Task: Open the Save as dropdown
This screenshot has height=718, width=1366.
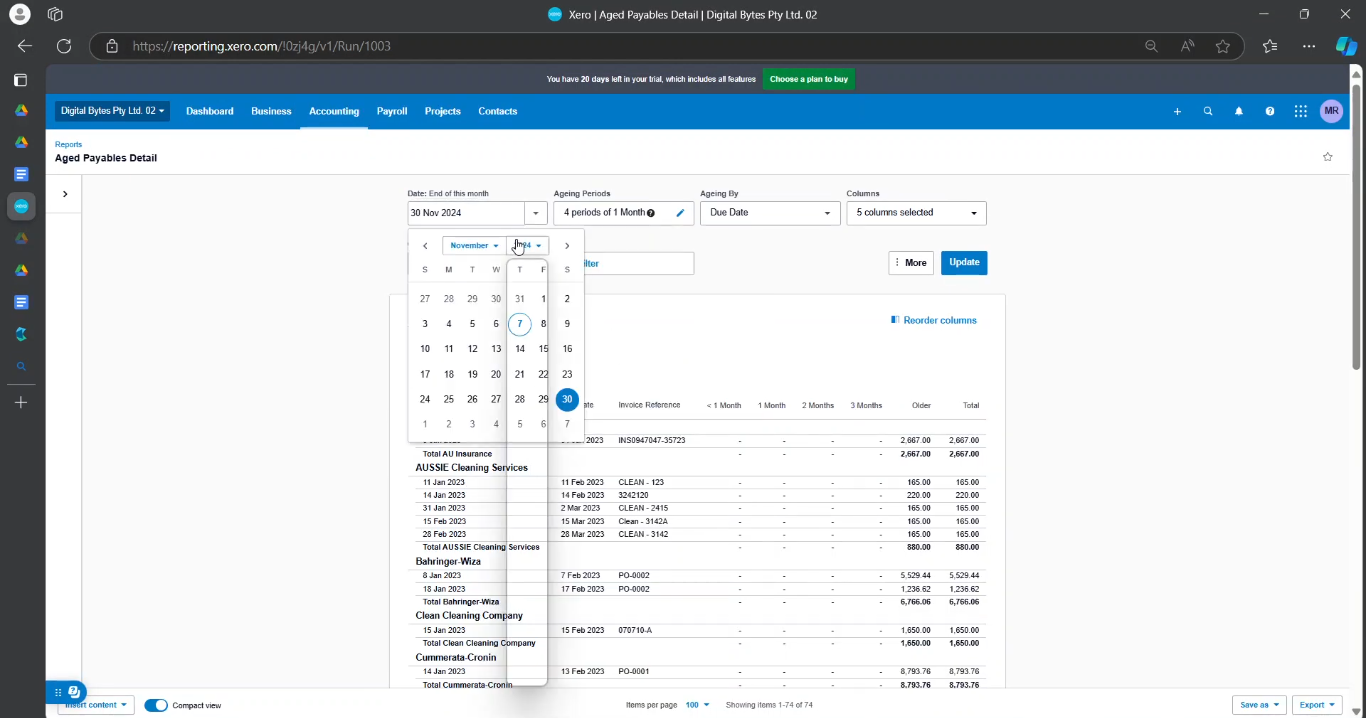Action: 1259,705
